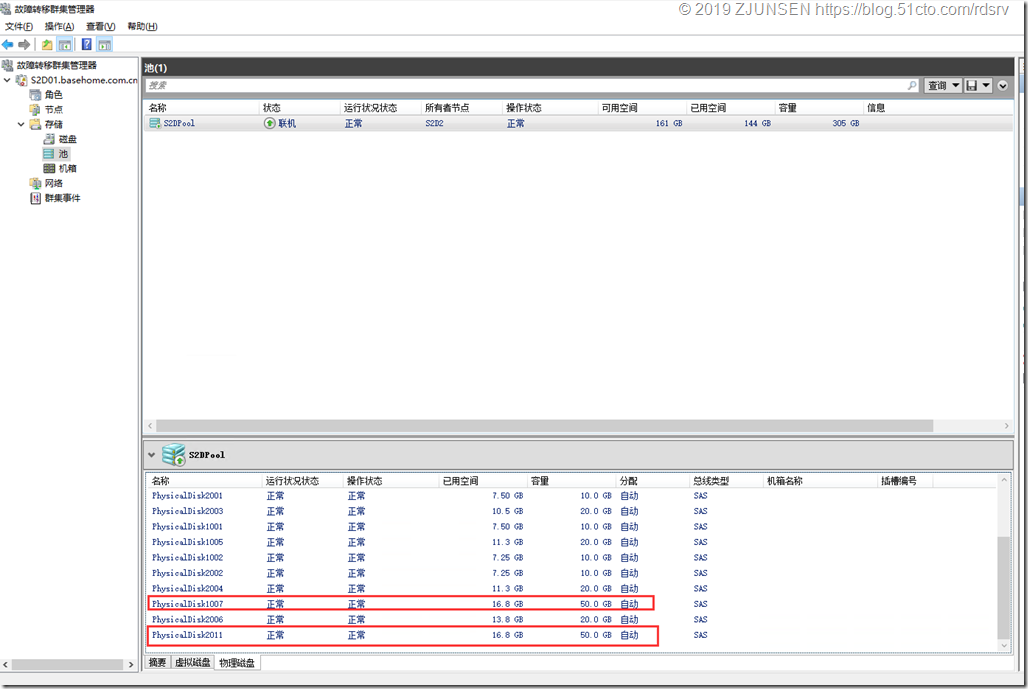
Task: Open the 文件(F) menu
Action: (18, 26)
